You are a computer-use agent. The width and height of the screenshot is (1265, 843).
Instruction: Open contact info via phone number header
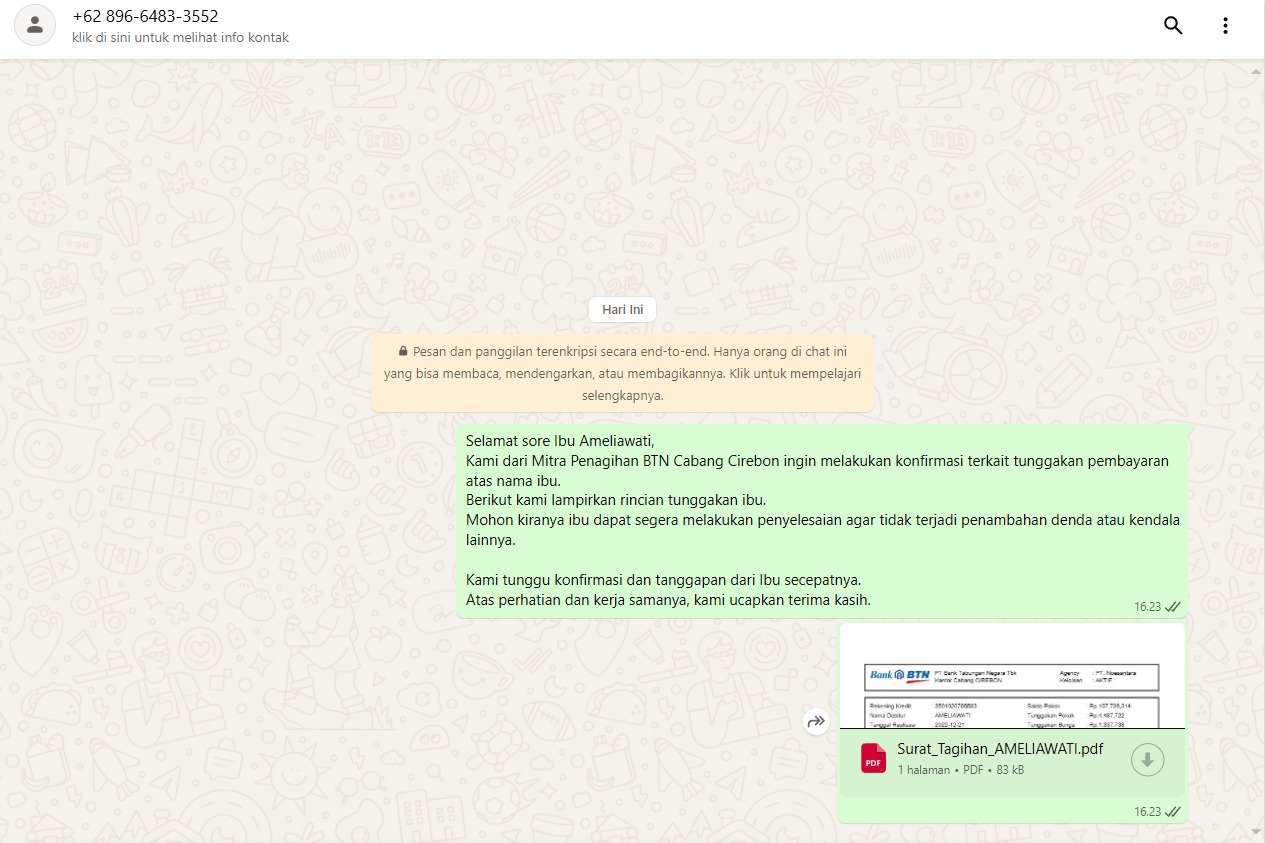coord(145,17)
